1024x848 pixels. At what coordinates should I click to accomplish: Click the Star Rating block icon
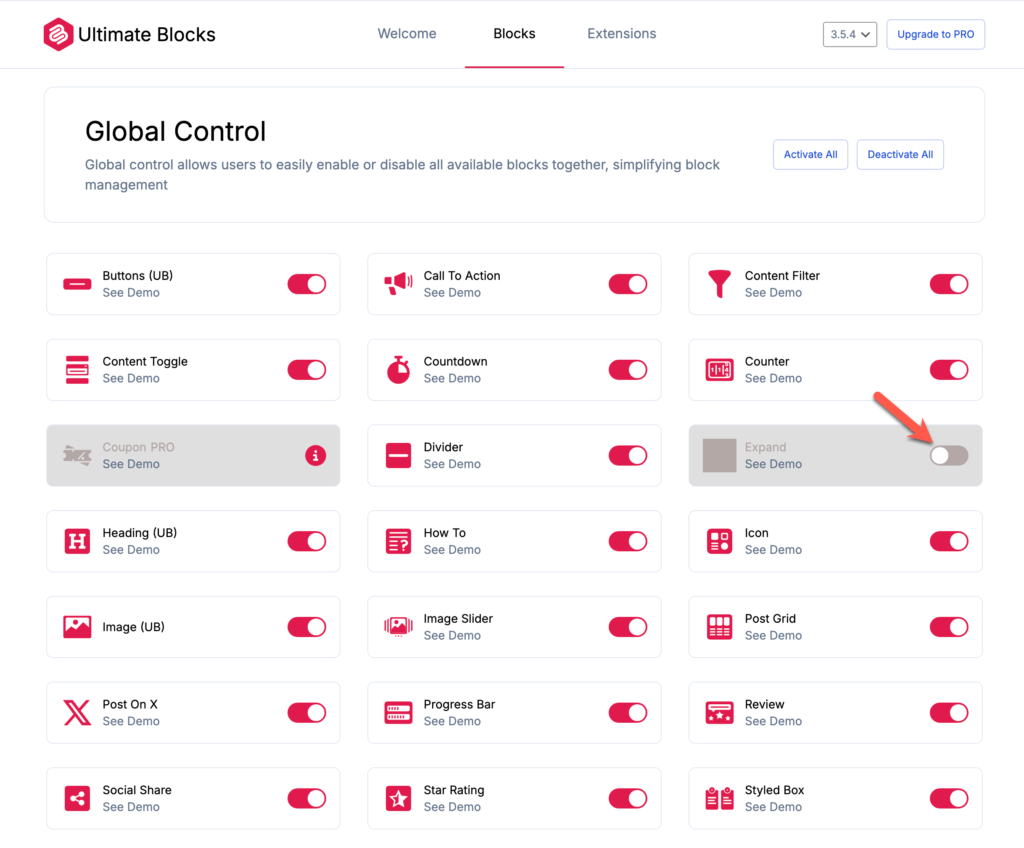tap(398, 799)
